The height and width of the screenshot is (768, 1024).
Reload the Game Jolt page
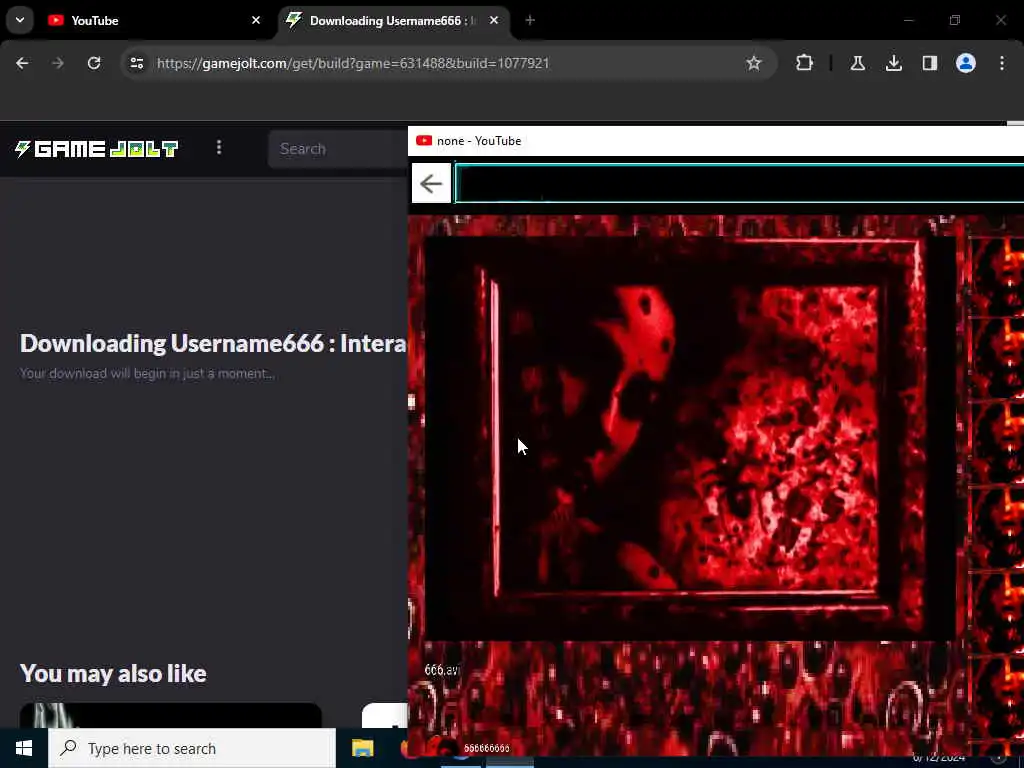tap(94, 63)
